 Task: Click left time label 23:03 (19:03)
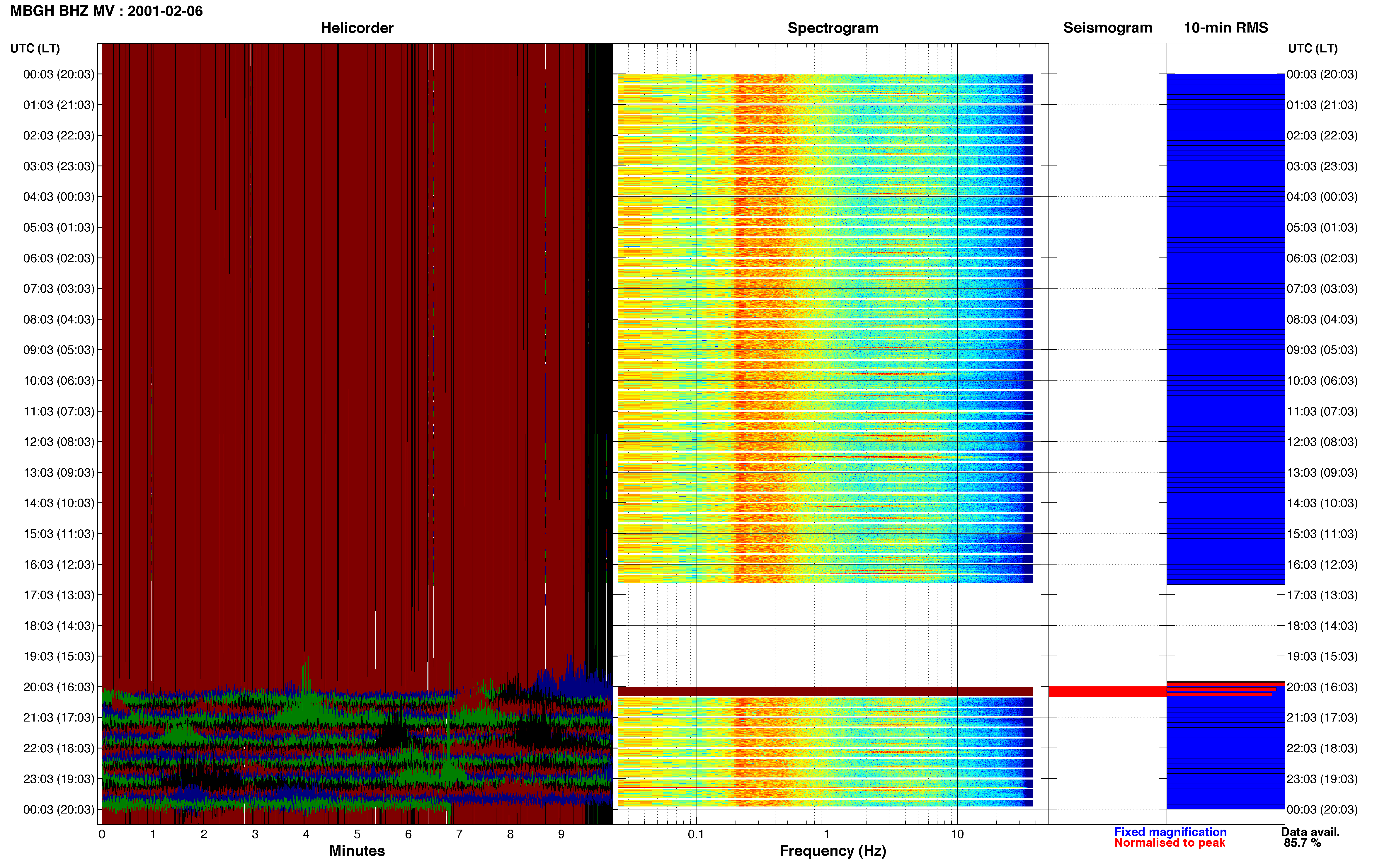(x=59, y=779)
